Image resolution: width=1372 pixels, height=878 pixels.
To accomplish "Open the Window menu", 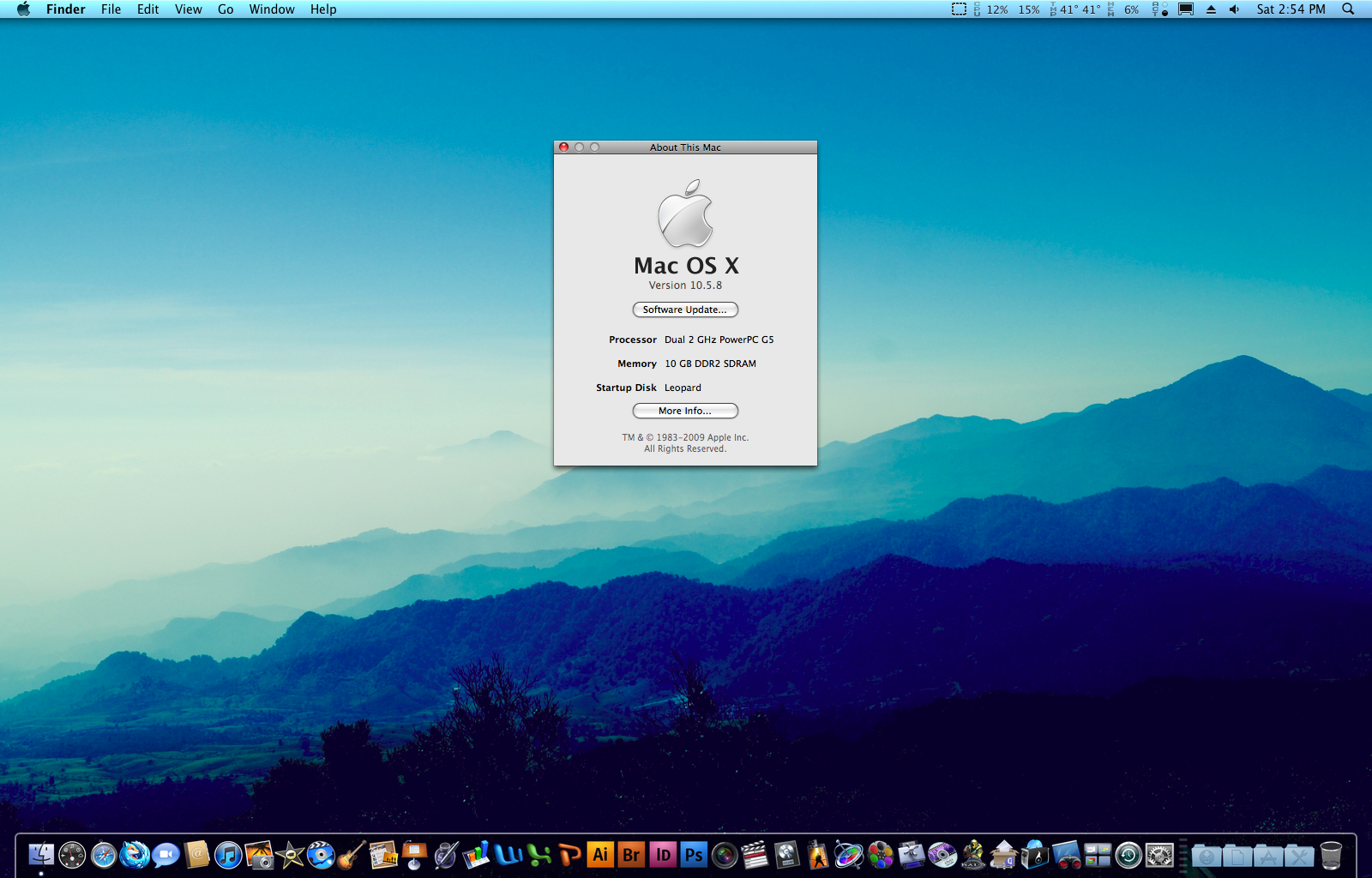I will click(272, 9).
